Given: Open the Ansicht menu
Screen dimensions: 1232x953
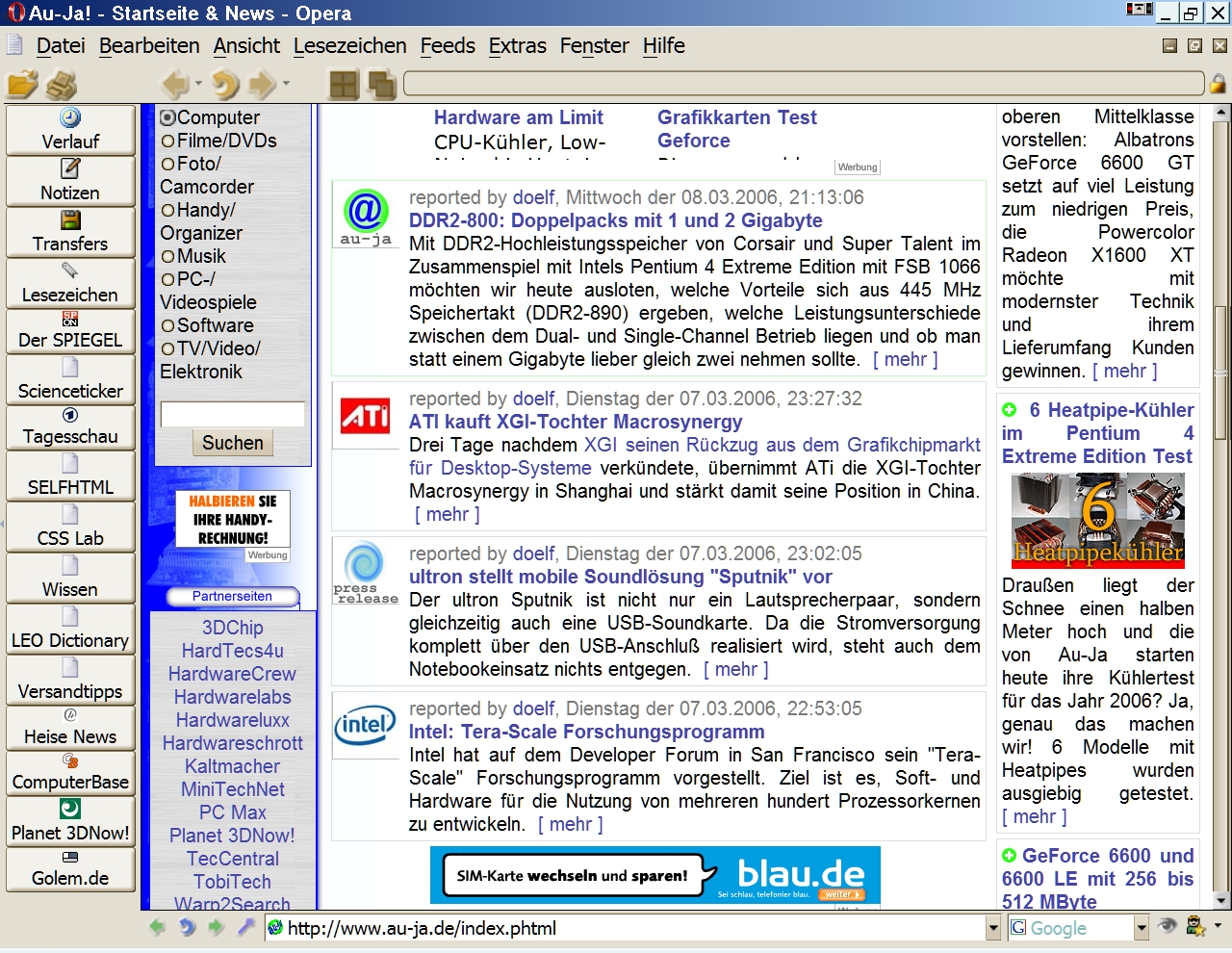Looking at the screenshot, I should tap(246, 45).
